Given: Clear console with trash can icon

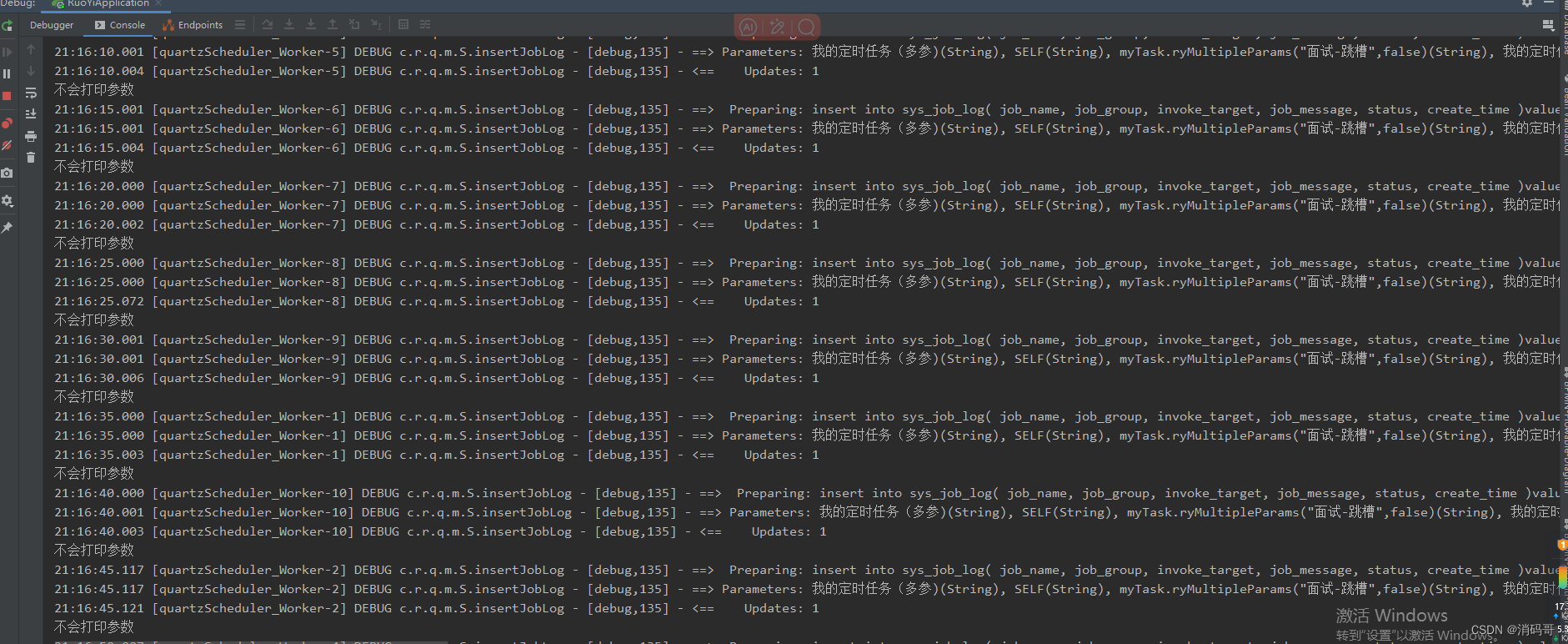Looking at the screenshot, I should coord(31,158).
